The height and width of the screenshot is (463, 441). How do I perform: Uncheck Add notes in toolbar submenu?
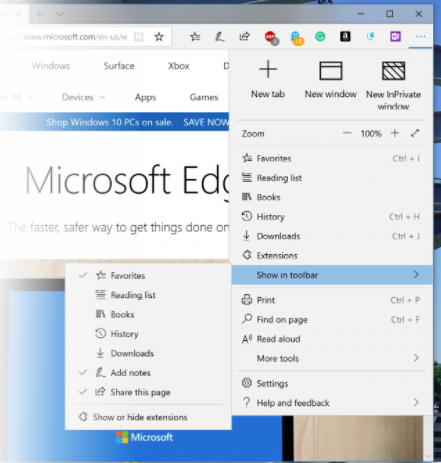click(x=148, y=372)
